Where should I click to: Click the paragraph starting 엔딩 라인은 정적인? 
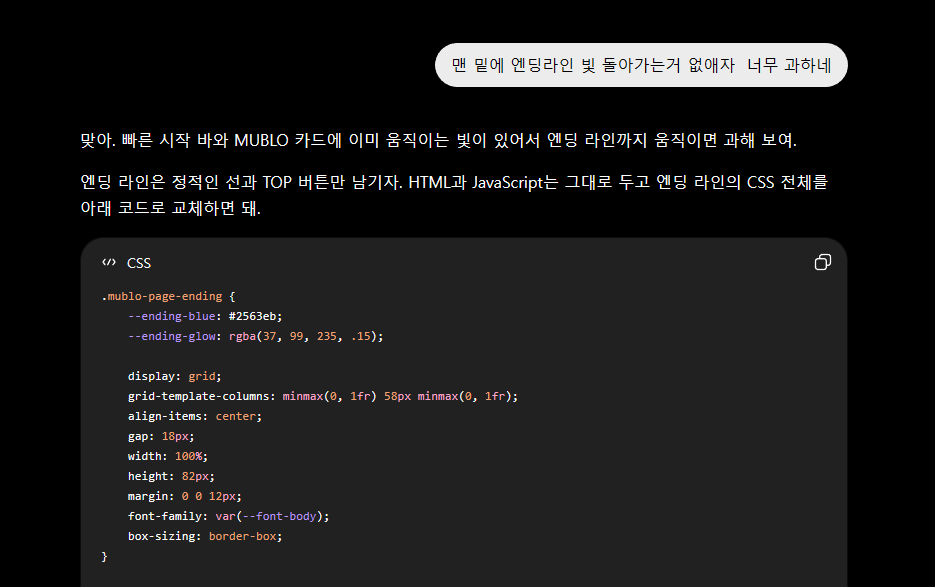click(x=454, y=195)
